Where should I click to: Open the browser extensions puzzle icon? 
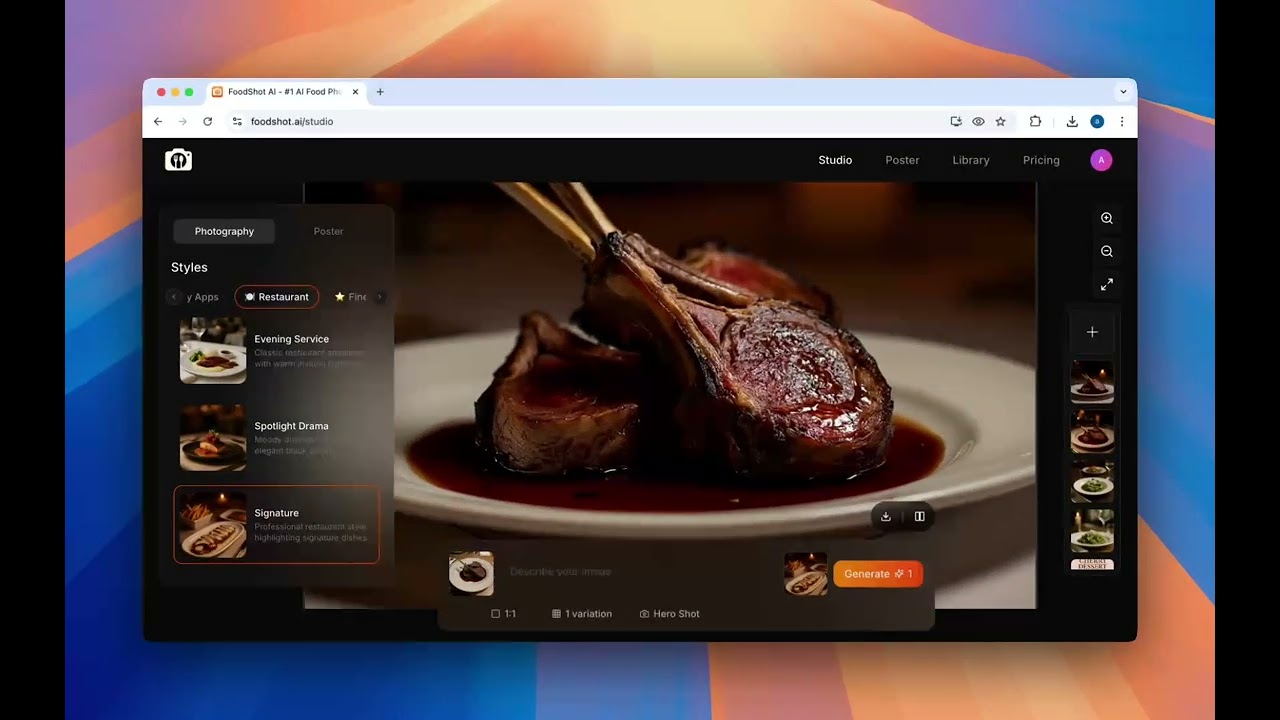pyautogui.click(x=1035, y=121)
